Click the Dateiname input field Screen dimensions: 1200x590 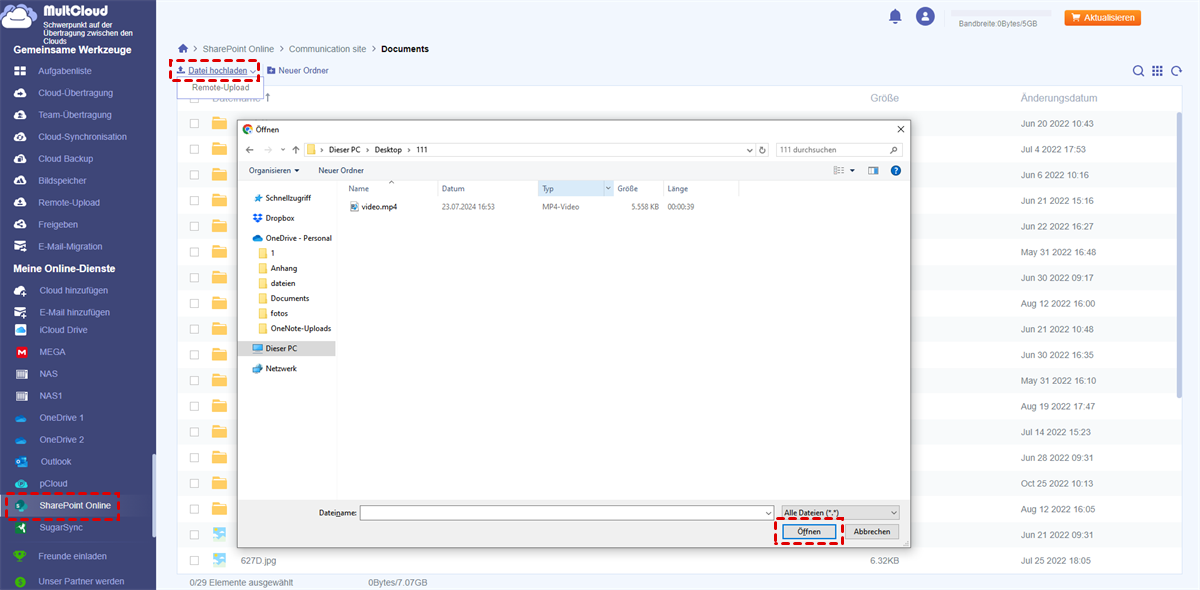click(x=567, y=512)
